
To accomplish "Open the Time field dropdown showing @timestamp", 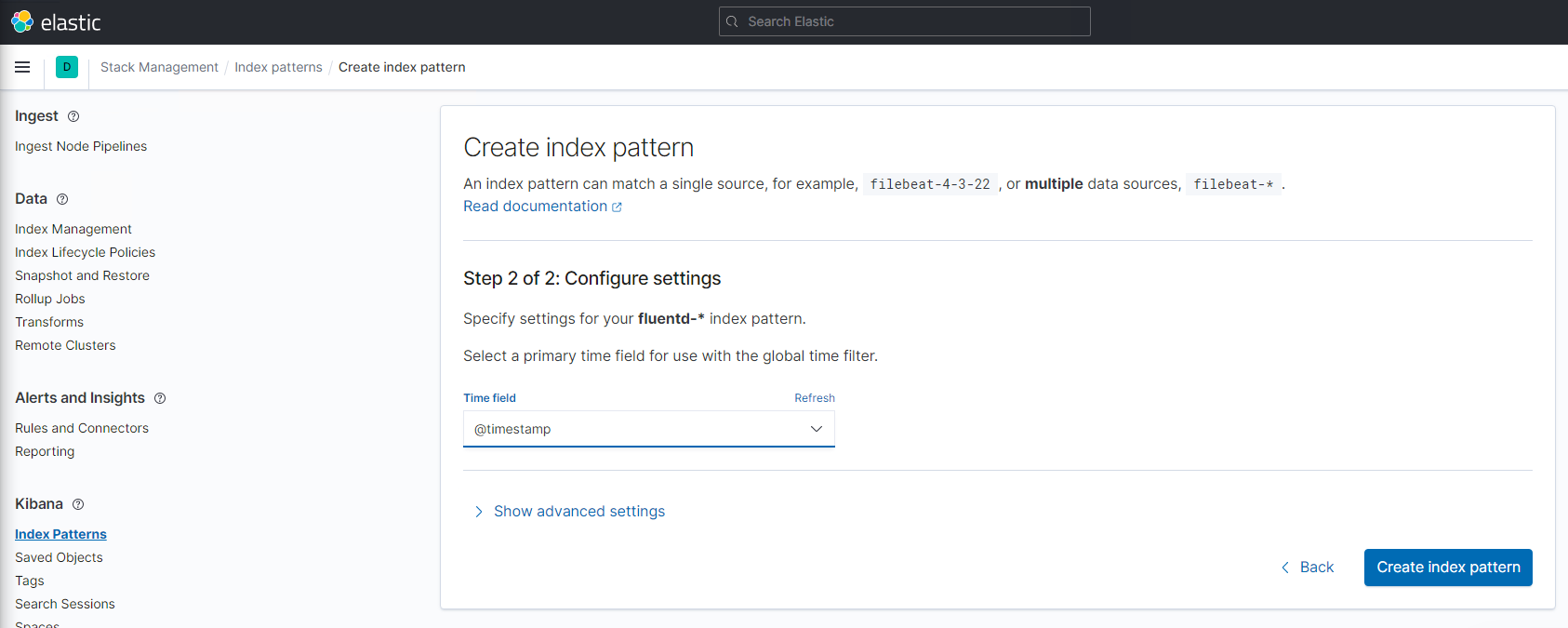I will 649,429.
